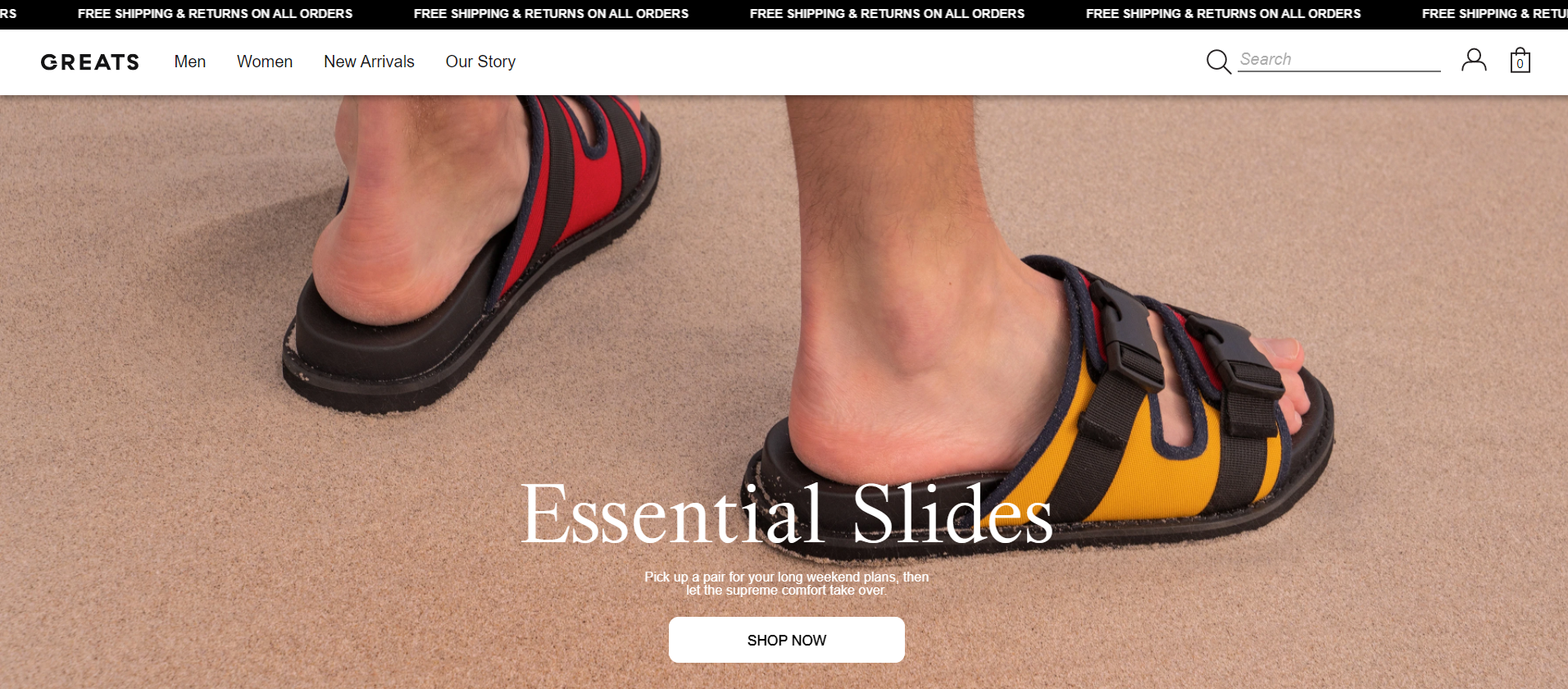Go home via the GREATS logo
This screenshot has width=1568, height=689.
(90, 62)
